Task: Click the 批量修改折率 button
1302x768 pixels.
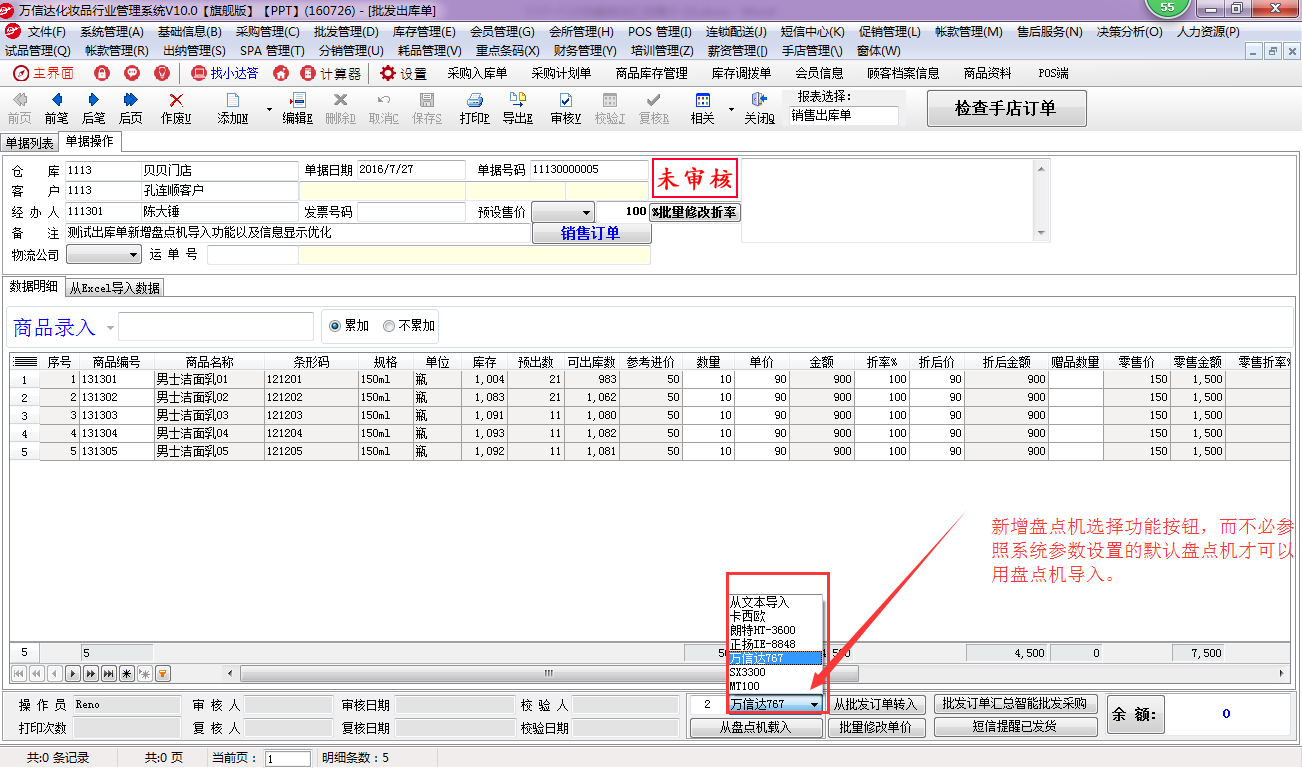Action: tap(695, 212)
